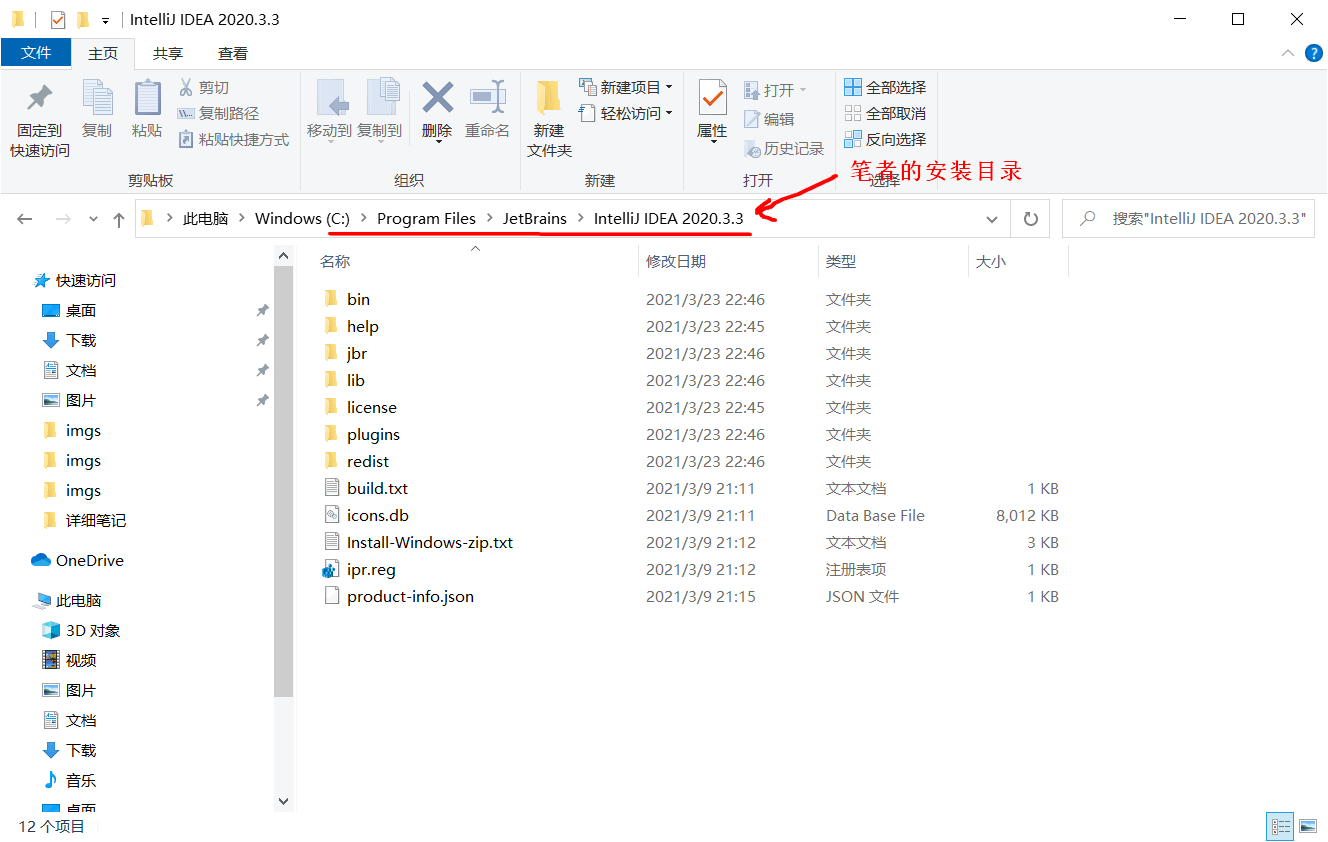Screen dimensions: 1328x842
Task: Click Edit (编辑) in Open group
Action: pyautogui.click(x=769, y=119)
